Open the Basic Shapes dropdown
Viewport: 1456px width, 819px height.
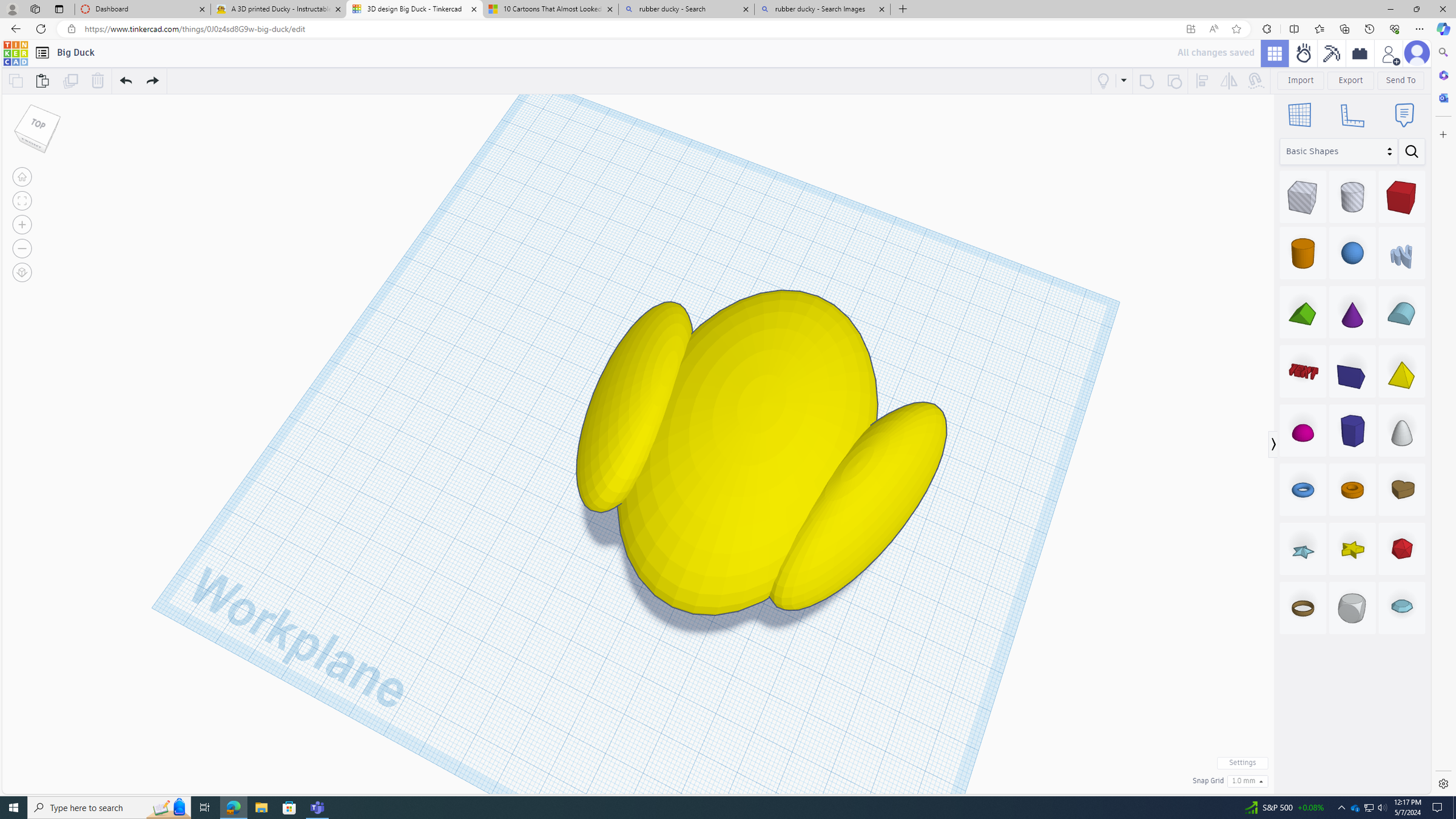(1338, 151)
